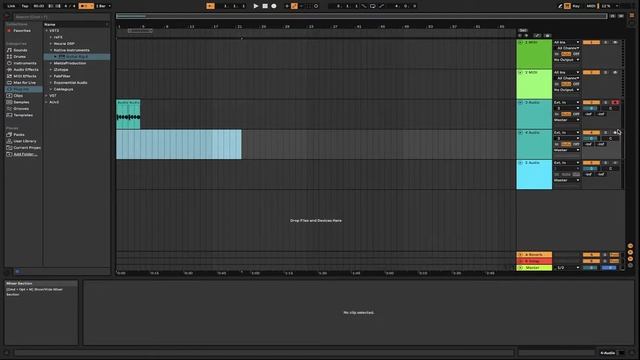640x360 pixels.
Task: Expand the VST plug-in folder
Action: (x=47, y=96)
